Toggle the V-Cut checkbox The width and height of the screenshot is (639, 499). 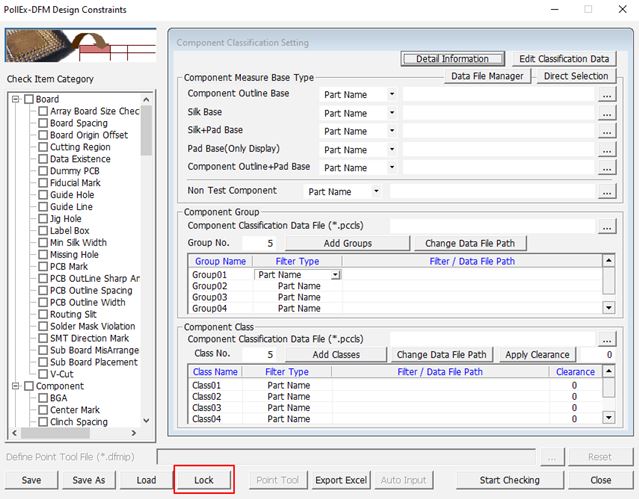click(43, 374)
